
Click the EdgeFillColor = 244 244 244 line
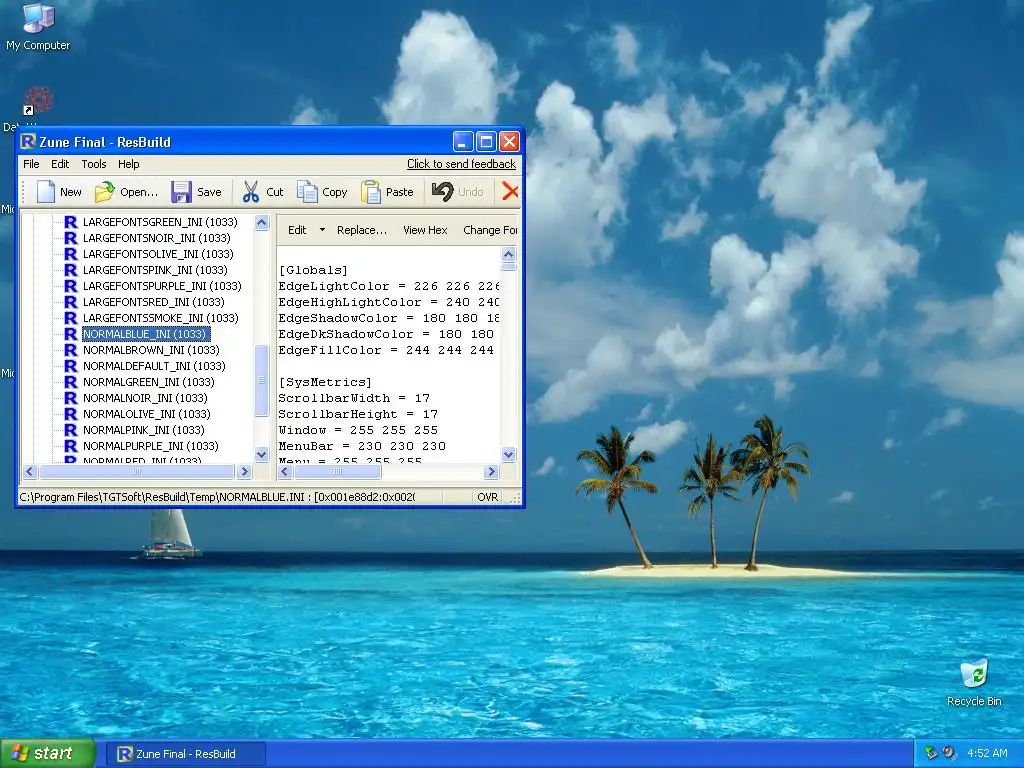pyautogui.click(x=386, y=350)
